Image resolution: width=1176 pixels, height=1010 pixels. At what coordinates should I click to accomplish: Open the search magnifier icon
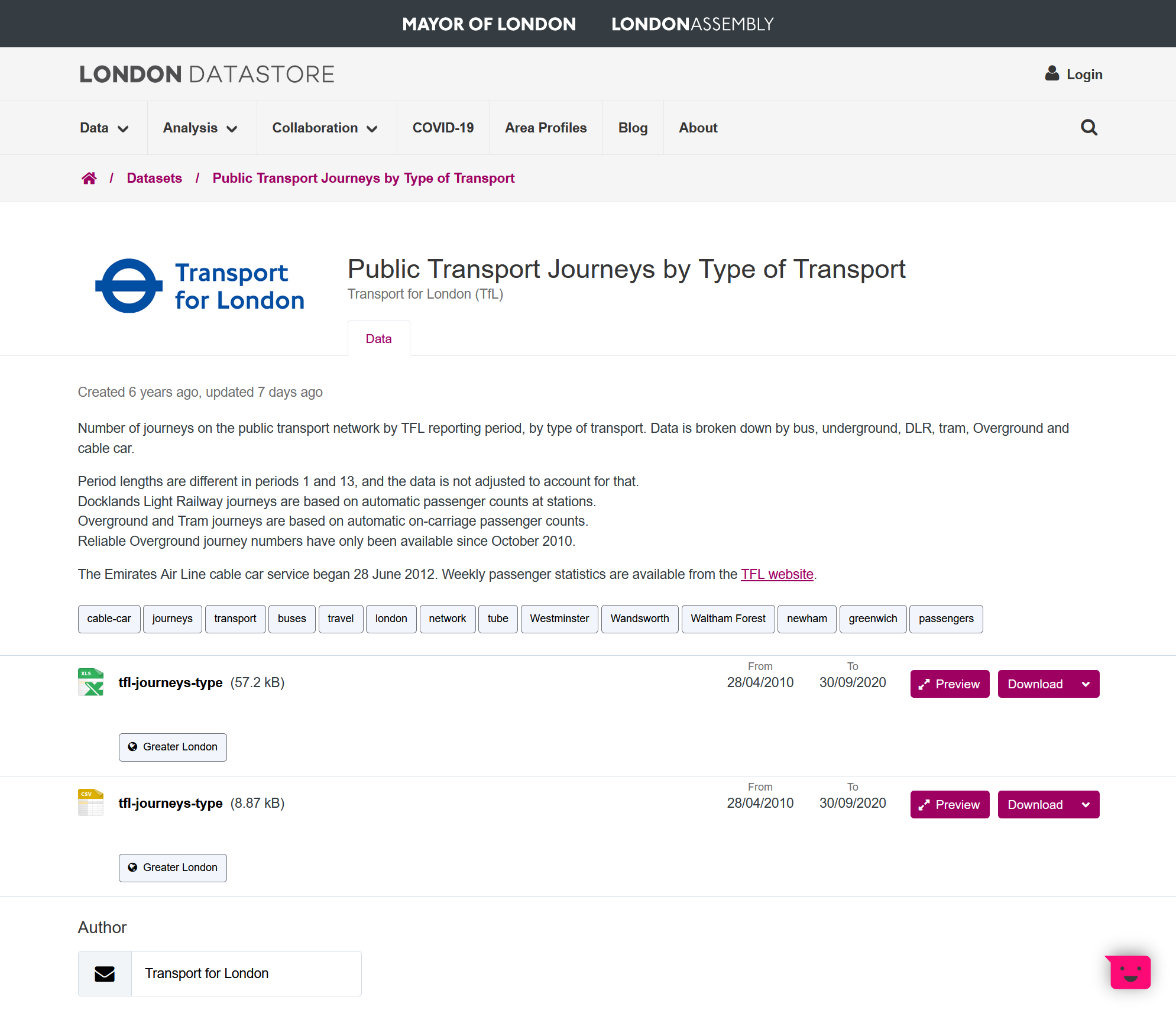tap(1088, 128)
